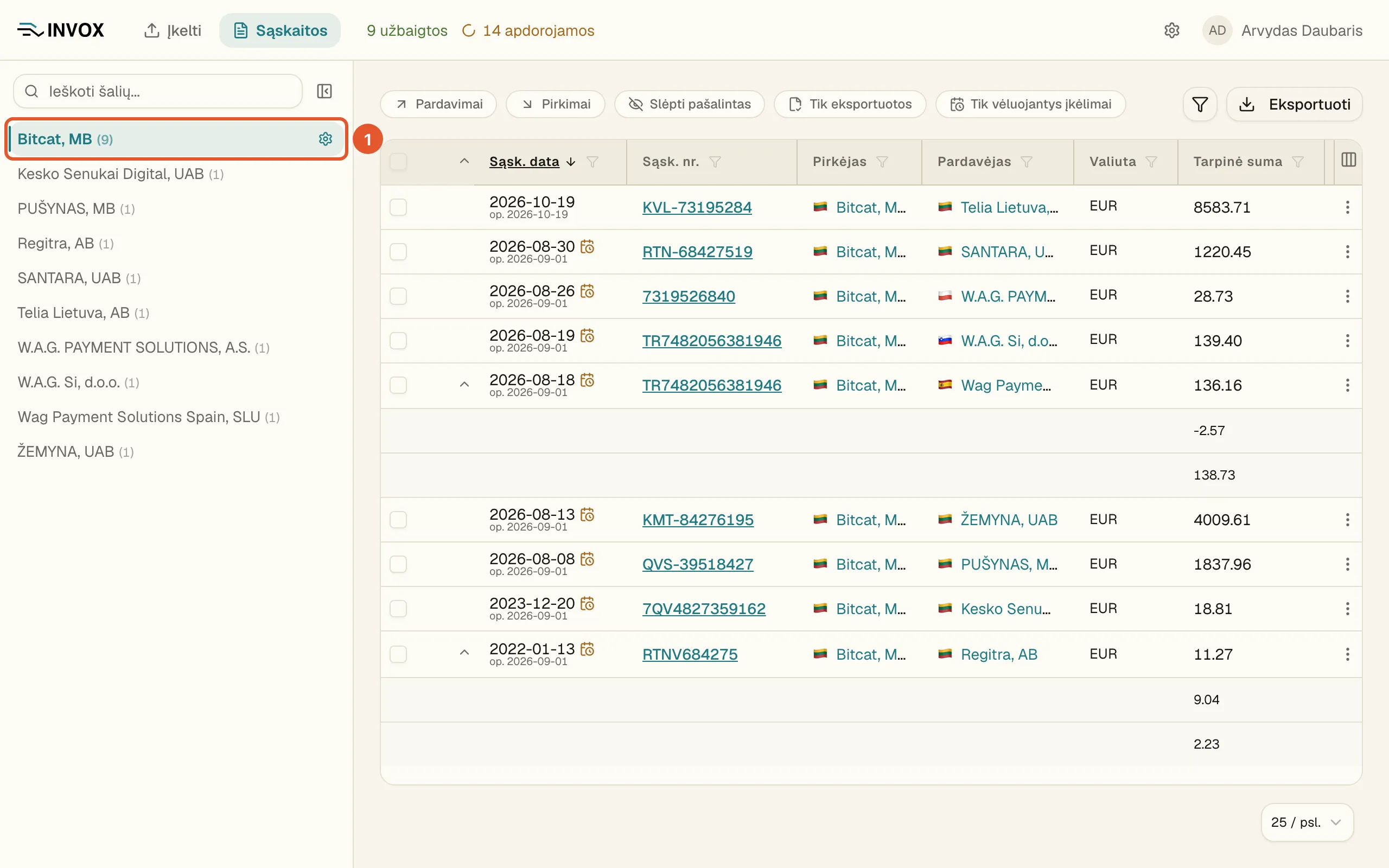Filter by Tarpinė suma column funnel

pos(1298,162)
